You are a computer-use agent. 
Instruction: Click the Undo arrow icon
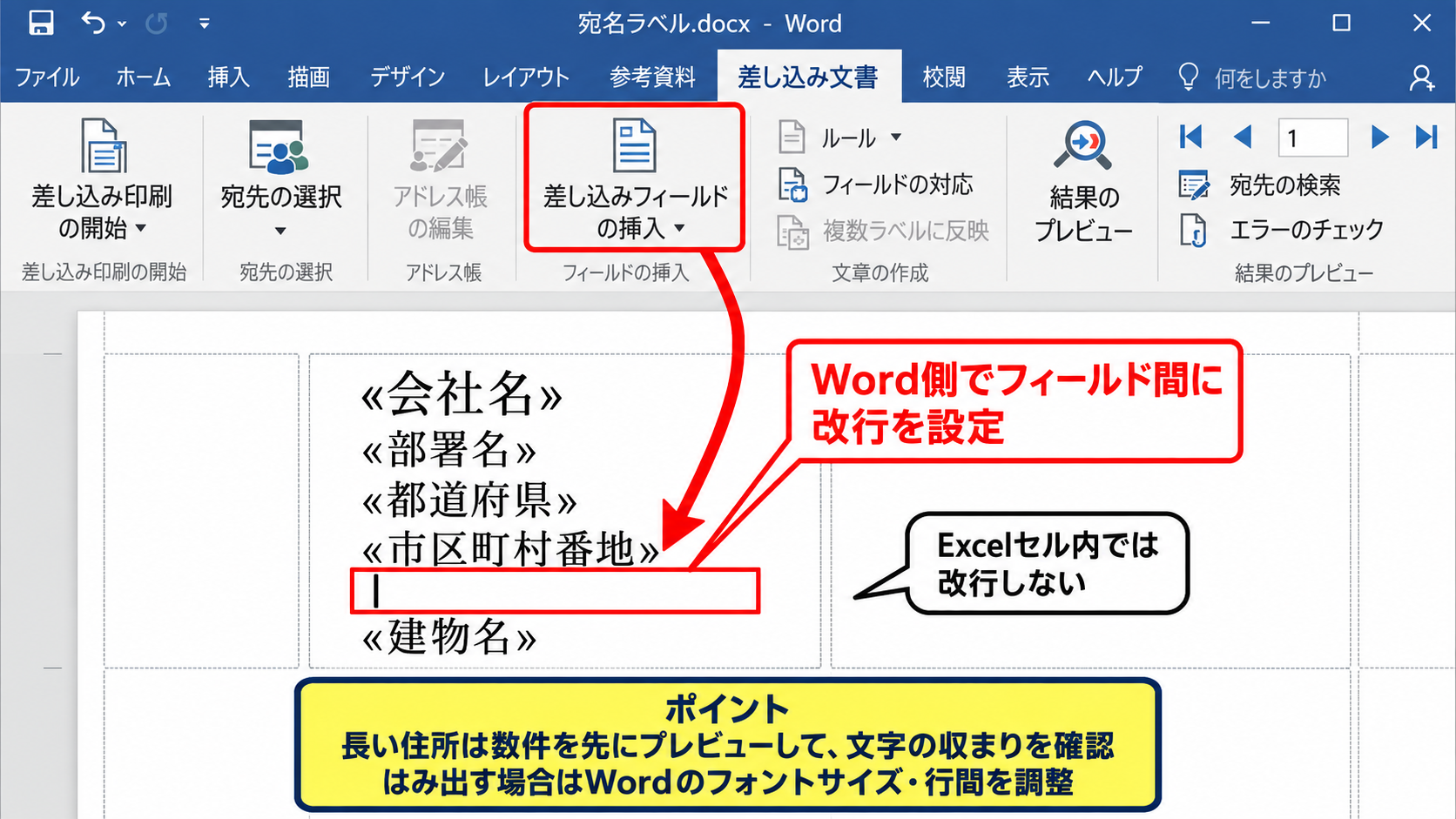coord(94,23)
